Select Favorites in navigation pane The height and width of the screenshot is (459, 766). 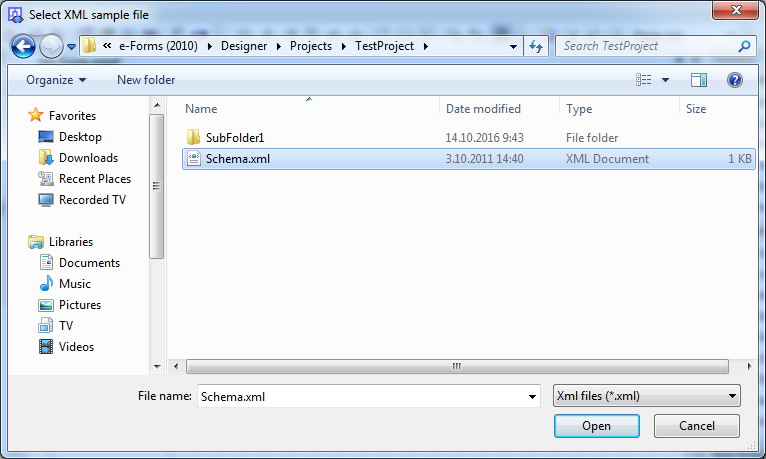pyautogui.click(x=72, y=116)
